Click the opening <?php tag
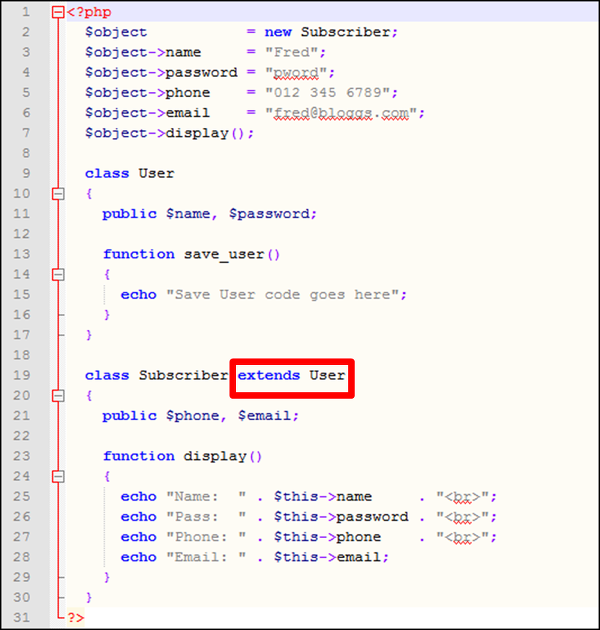Screen dimensions: 600x630 pyautogui.click(x=89, y=12)
